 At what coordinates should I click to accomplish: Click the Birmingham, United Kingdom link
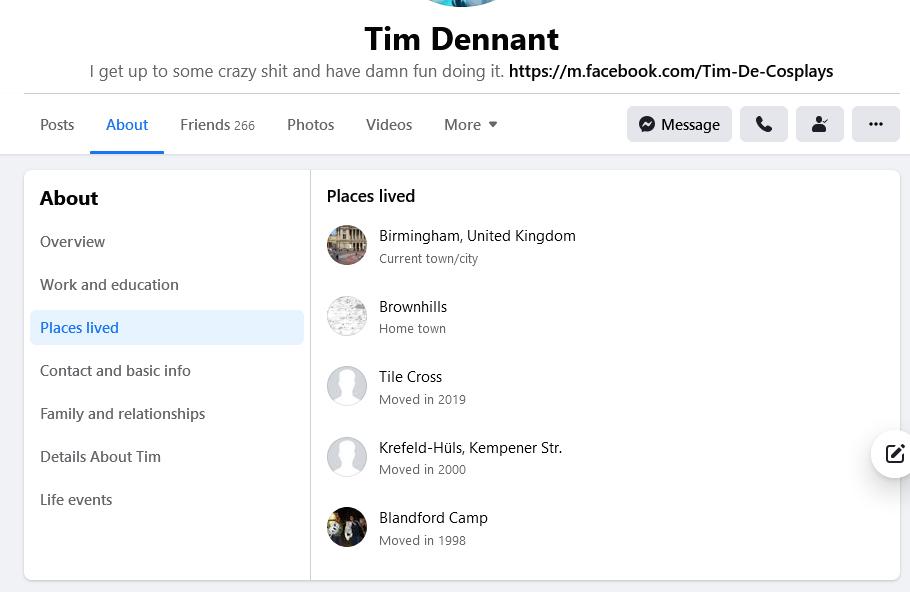477,236
